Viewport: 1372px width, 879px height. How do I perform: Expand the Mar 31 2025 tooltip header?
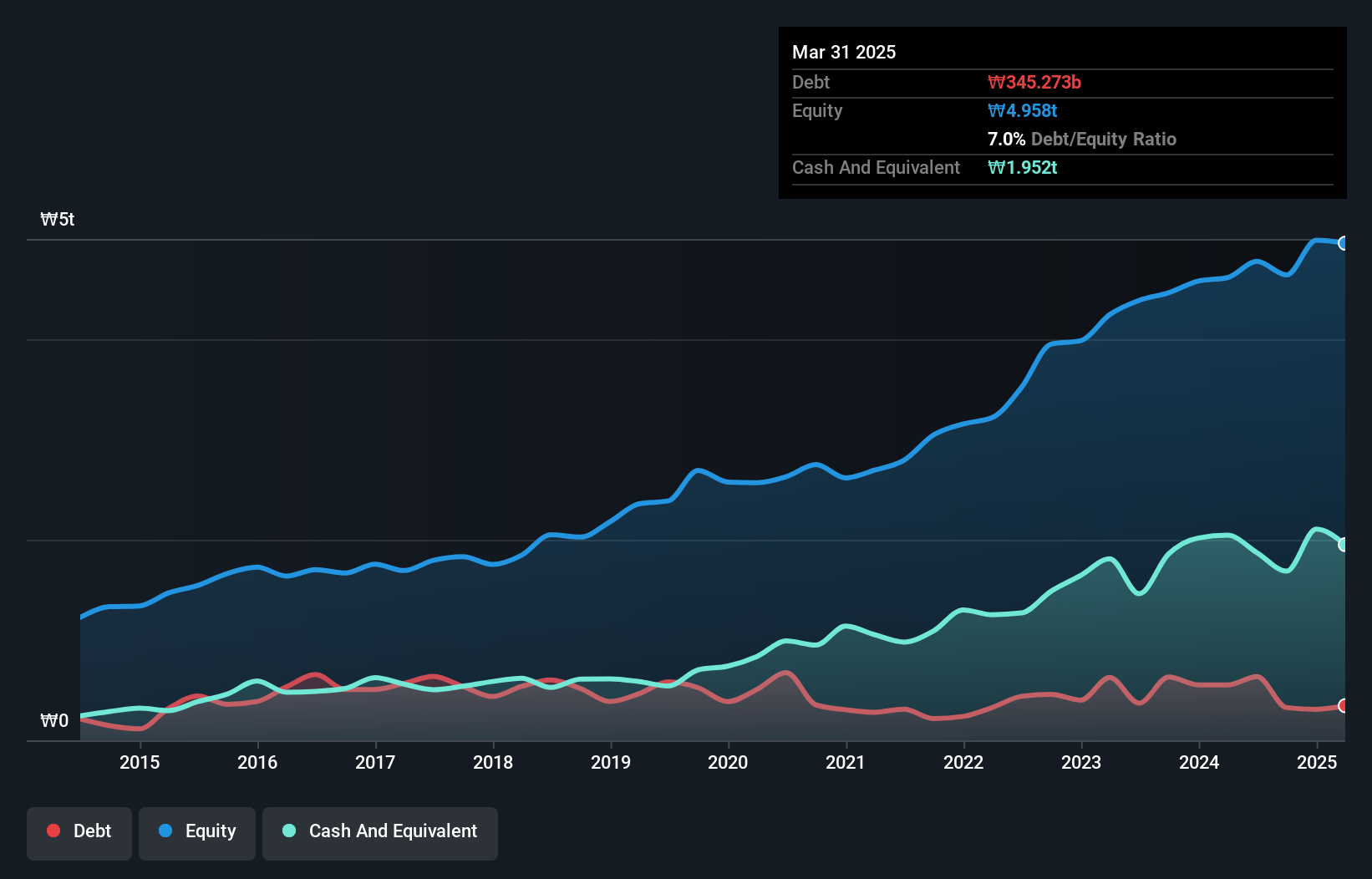coord(844,52)
